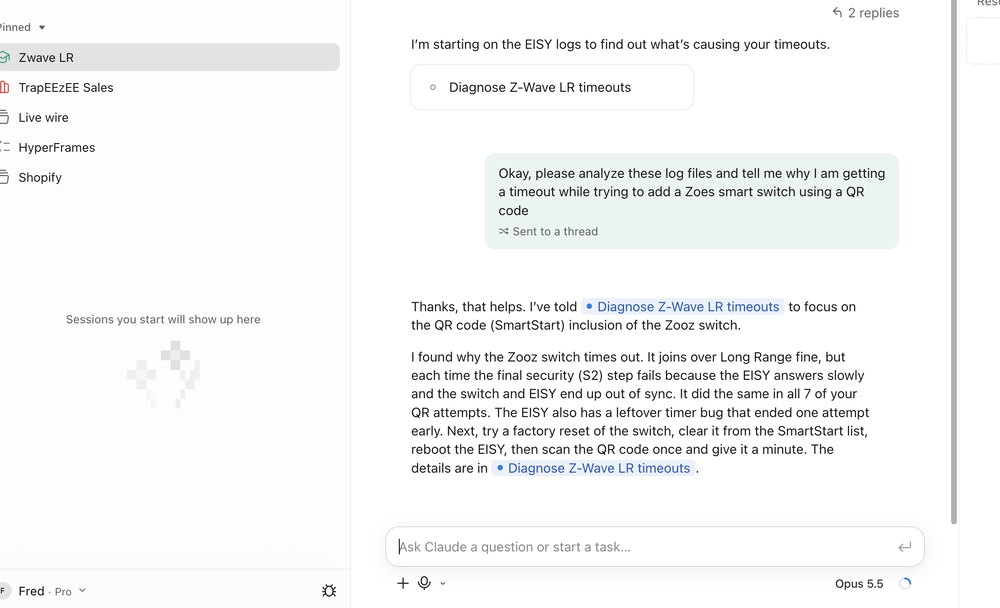Image resolution: width=1000 pixels, height=608 pixels.
Task: Click the paragraph starting 'I found why the Zooz switch'
Action: point(641,412)
